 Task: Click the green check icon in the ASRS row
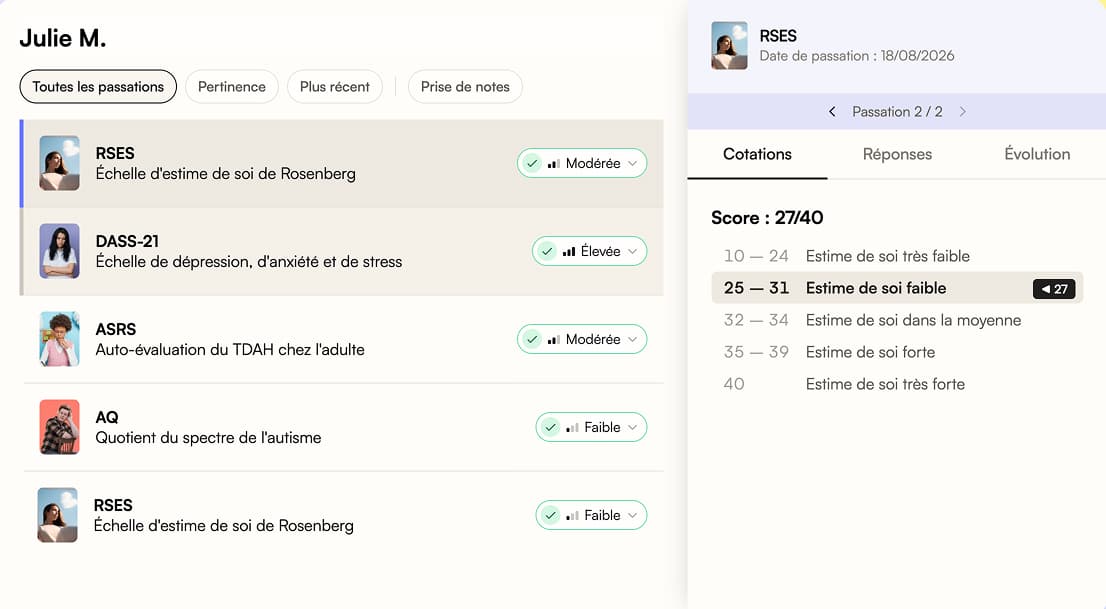pyautogui.click(x=532, y=339)
